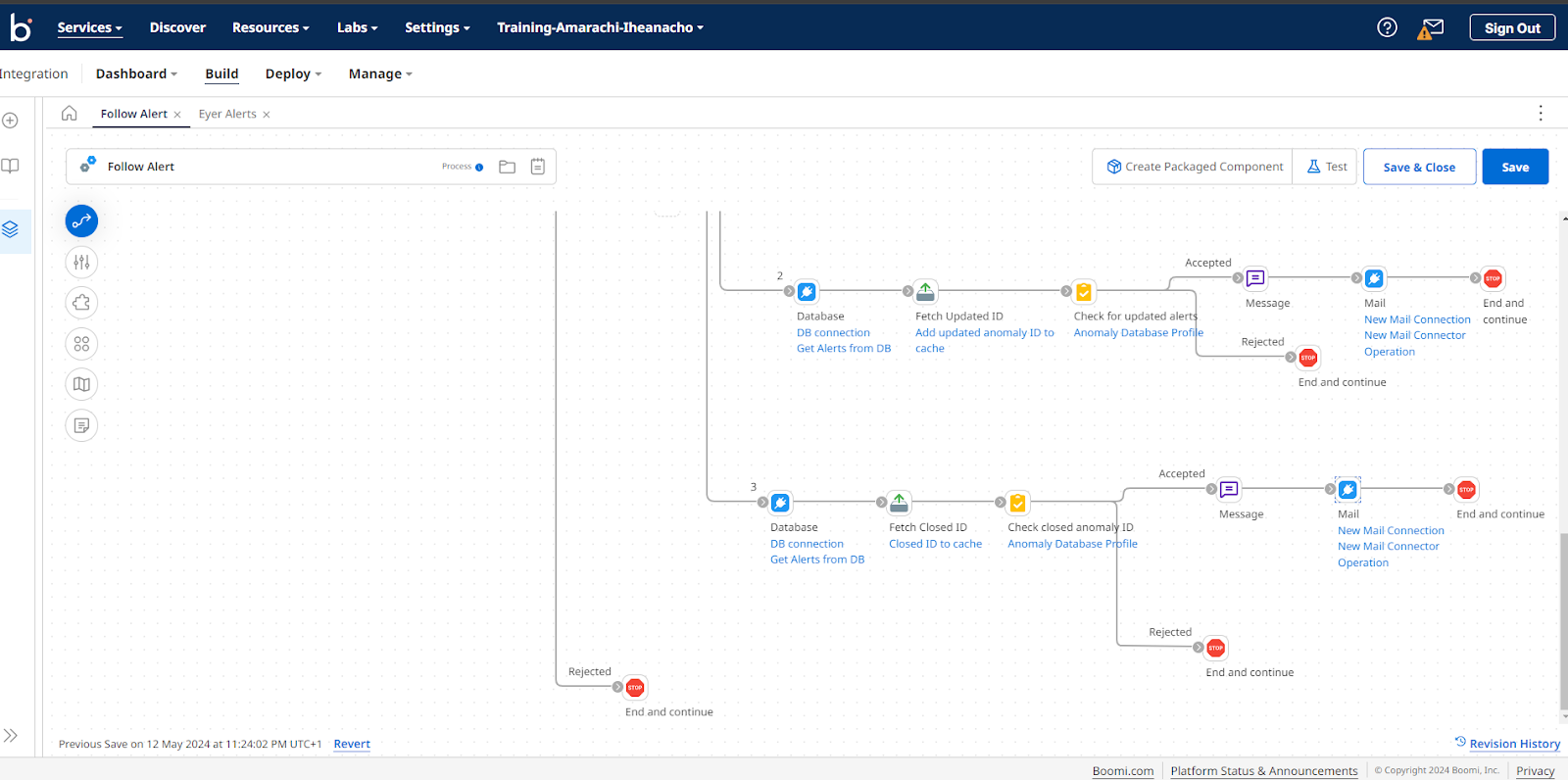Open the Build menu item
The width and height of the screenshot is (1568, 780).
point(221,73)
